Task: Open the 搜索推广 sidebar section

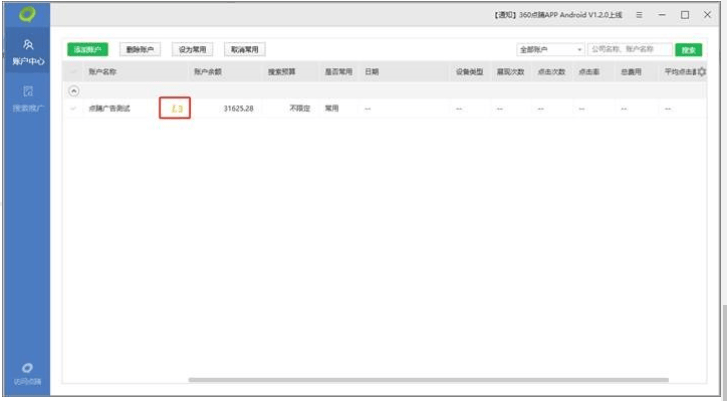Action: coord(28,98)
